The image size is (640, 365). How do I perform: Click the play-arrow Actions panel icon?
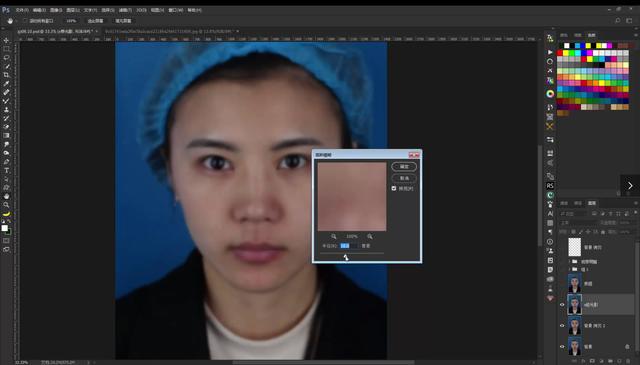(550, 52)
